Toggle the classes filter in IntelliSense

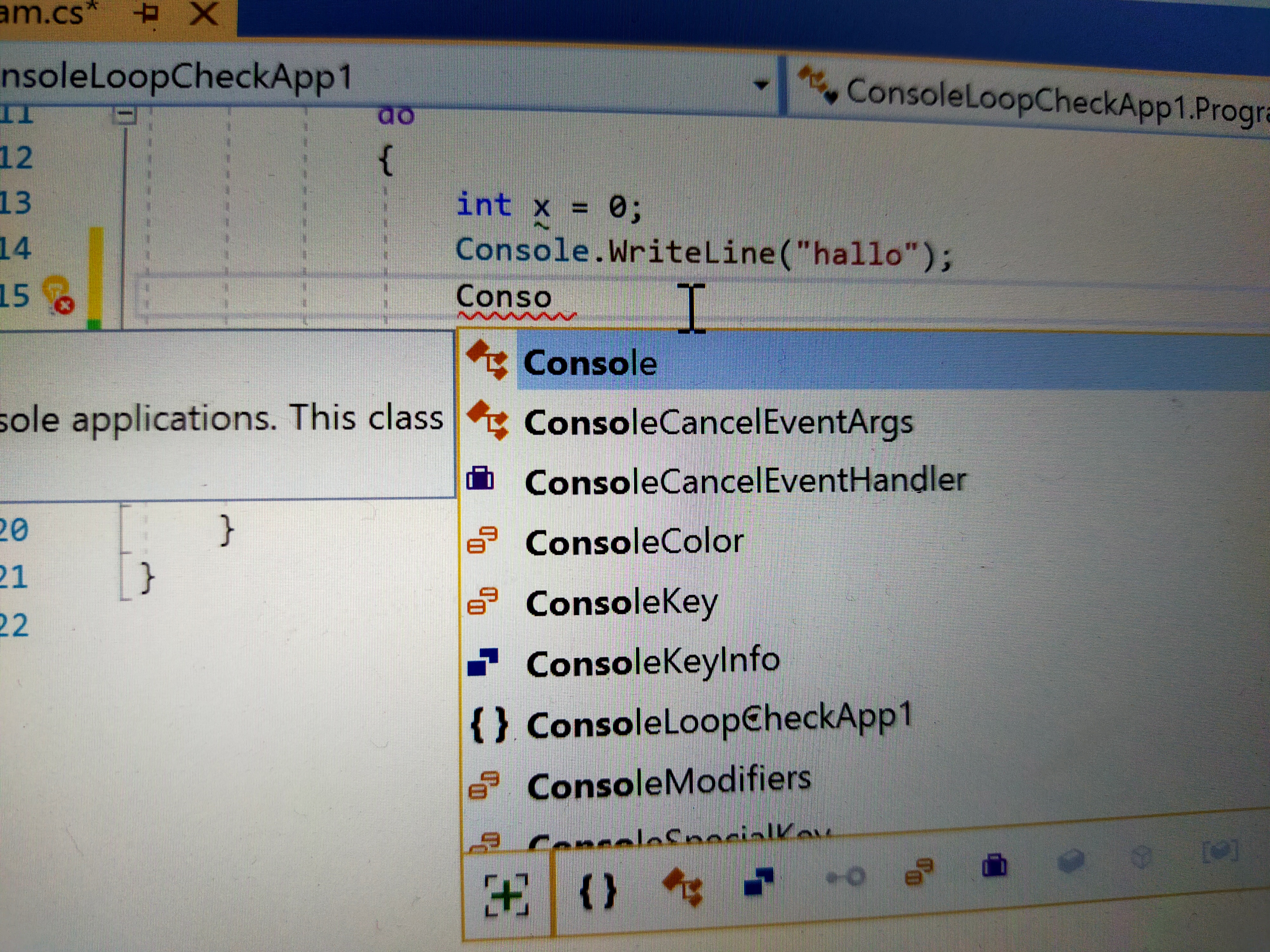(x=683, y=887)
